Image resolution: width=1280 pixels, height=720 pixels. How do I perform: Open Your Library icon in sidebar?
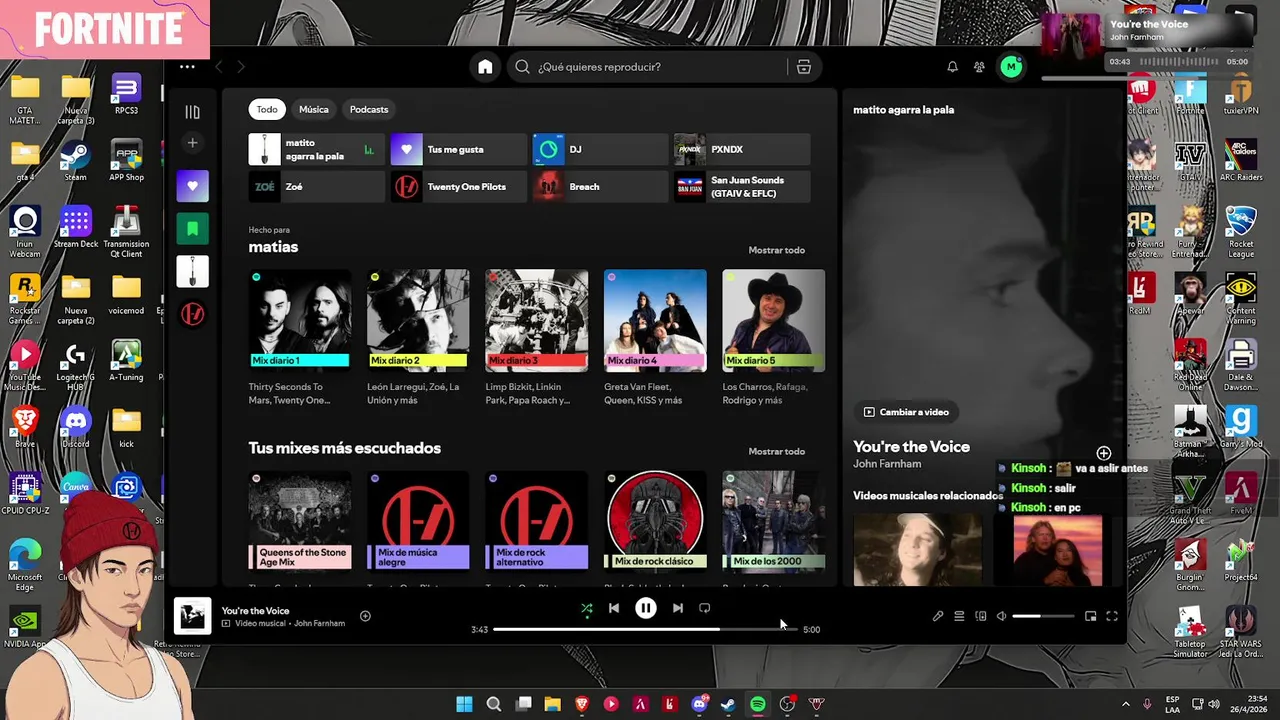[193, 112]
